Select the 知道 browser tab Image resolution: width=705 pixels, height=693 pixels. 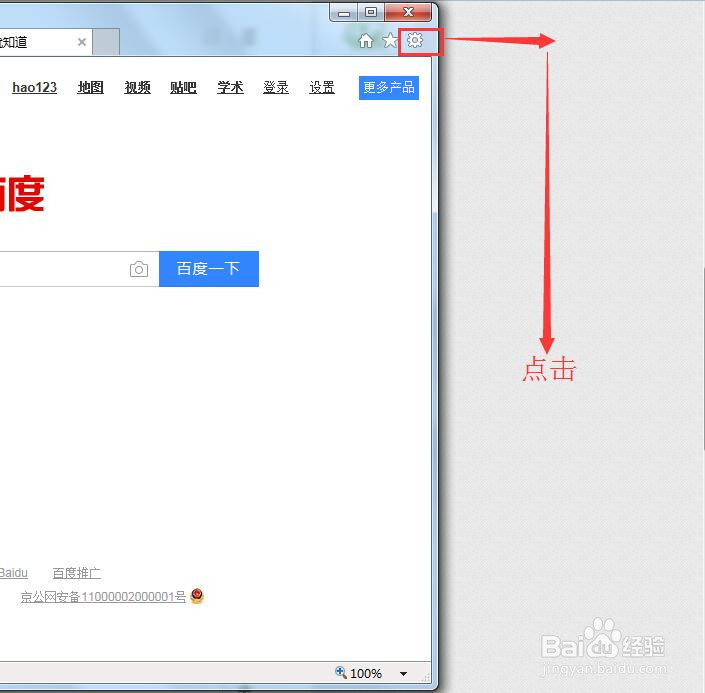(45, 42)
